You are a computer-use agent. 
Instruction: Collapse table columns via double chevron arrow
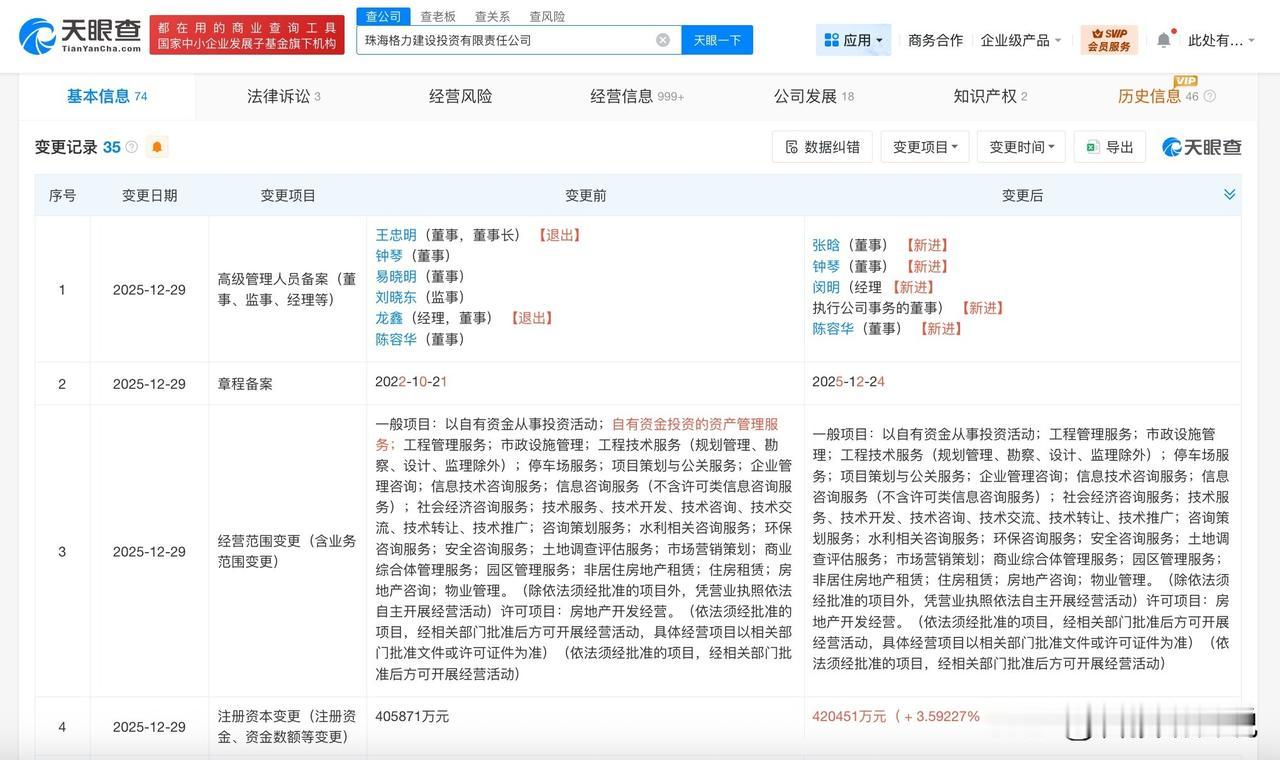tap(1229, 194)
